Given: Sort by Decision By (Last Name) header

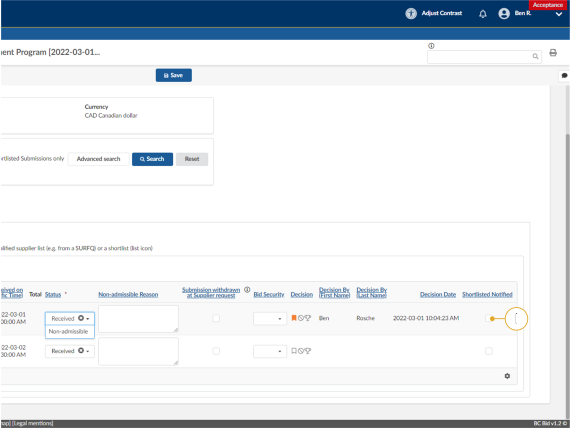Looking at the screenshot, I should [x=372, y=292].
